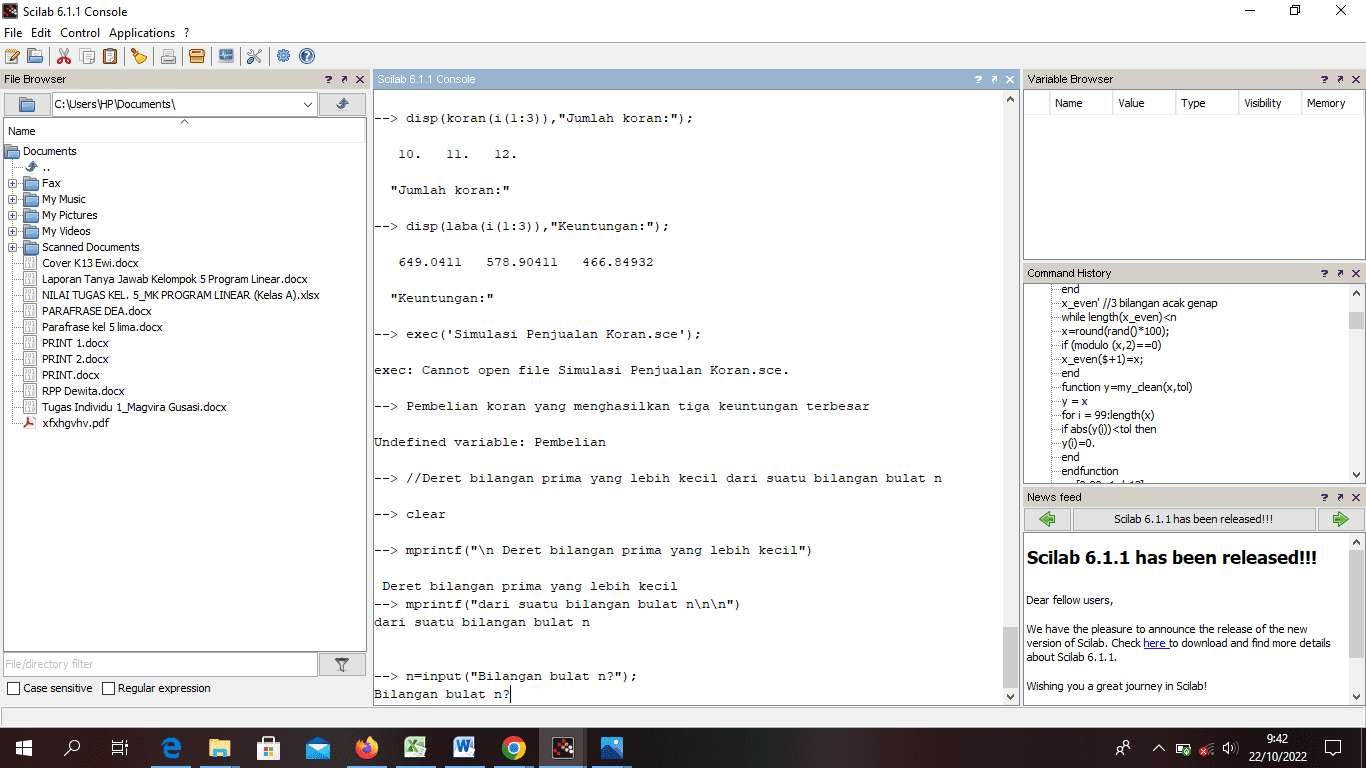The height and width of the screenshot is (768, 1366).
Task: Undock the Scilab Console panel
Action: click(994, 79)
